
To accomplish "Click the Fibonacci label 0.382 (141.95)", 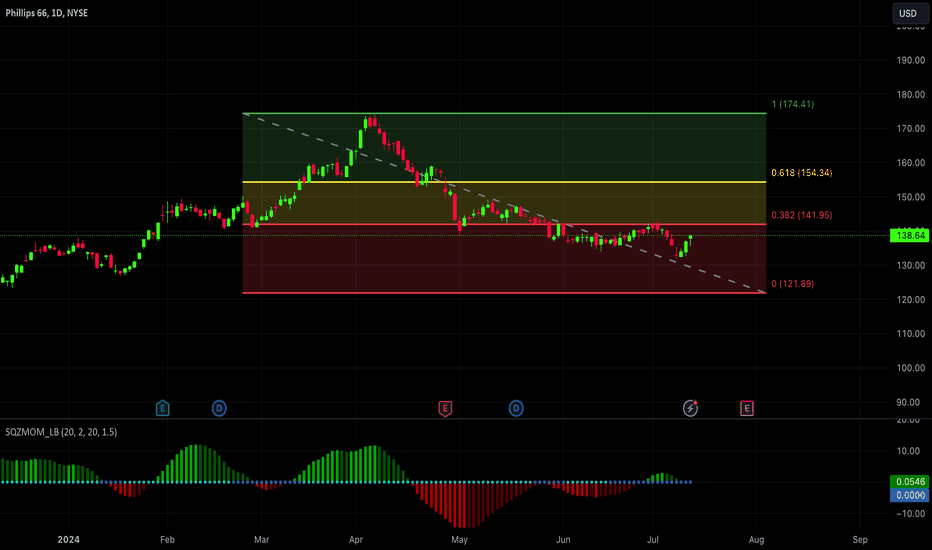I will (801, 215).
